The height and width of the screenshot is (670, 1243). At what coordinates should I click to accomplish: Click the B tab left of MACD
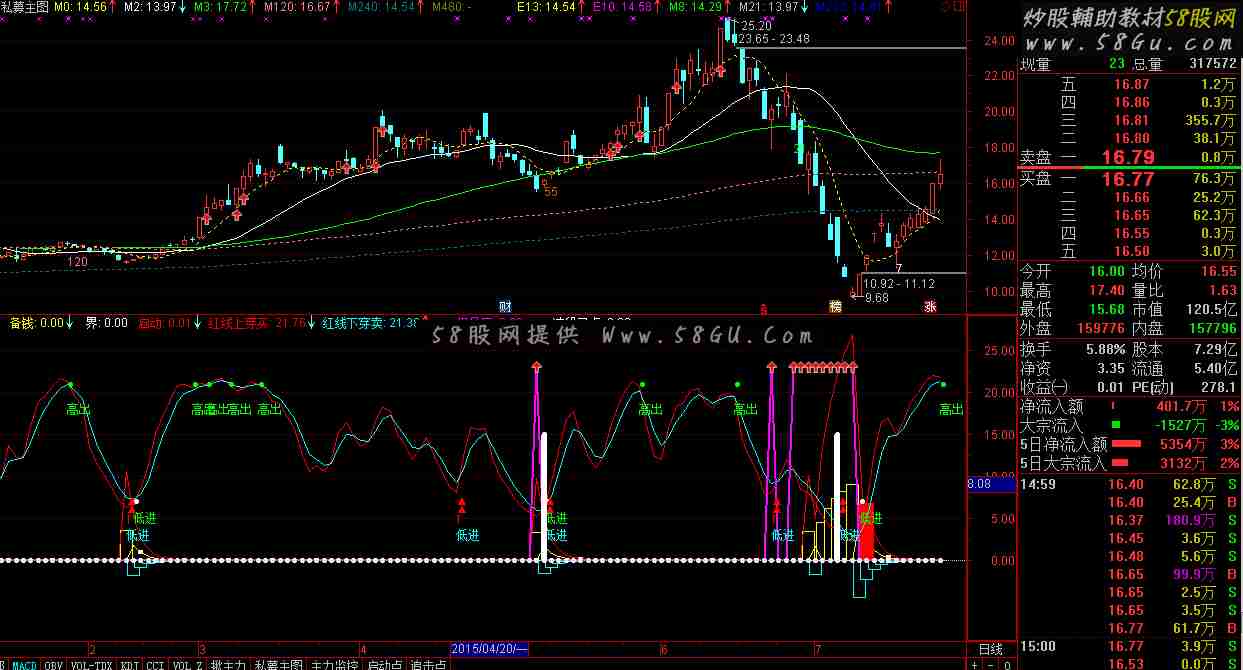(x=3, y=665)
